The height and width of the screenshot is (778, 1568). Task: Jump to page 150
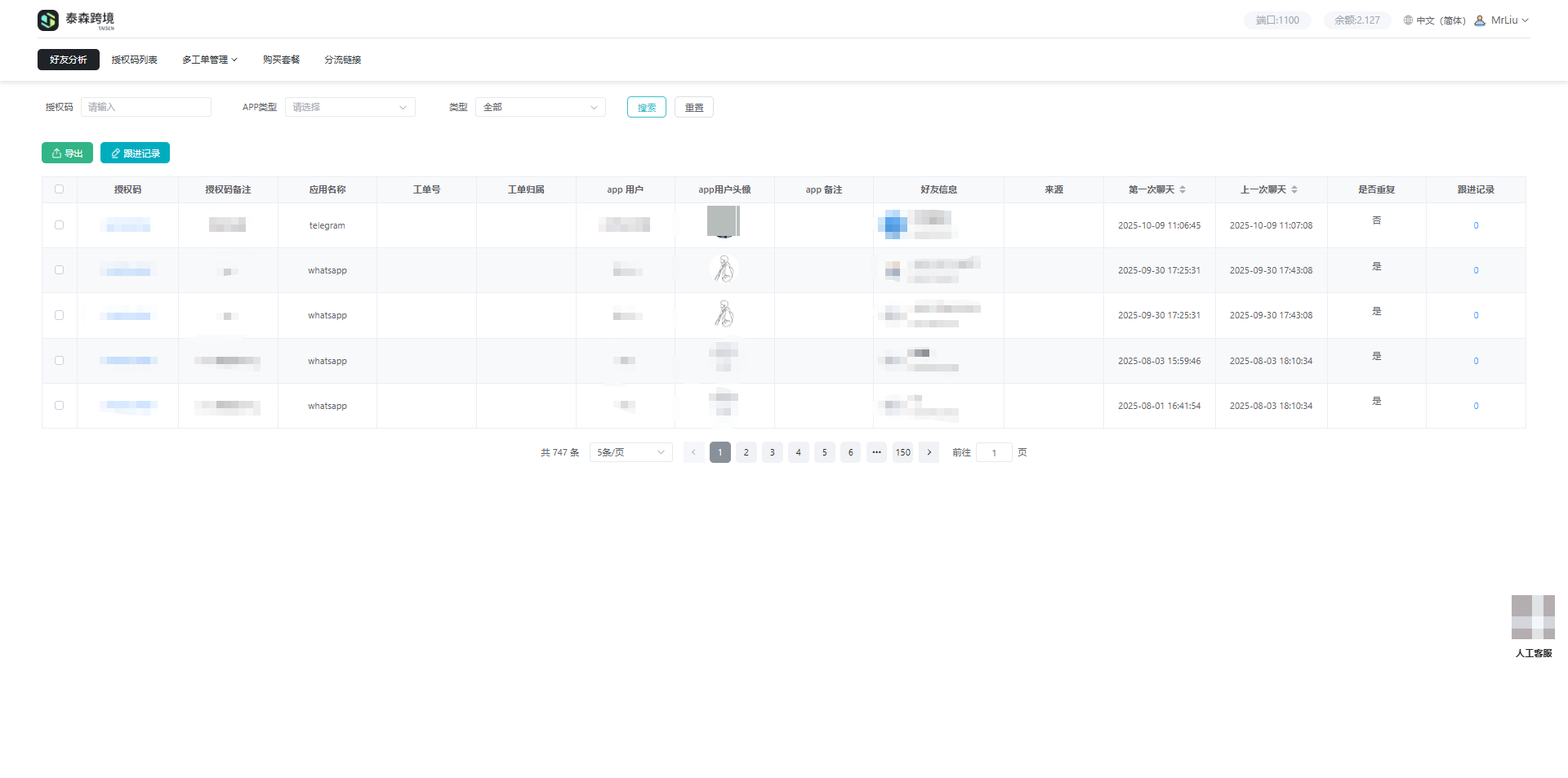click(902, 452)
